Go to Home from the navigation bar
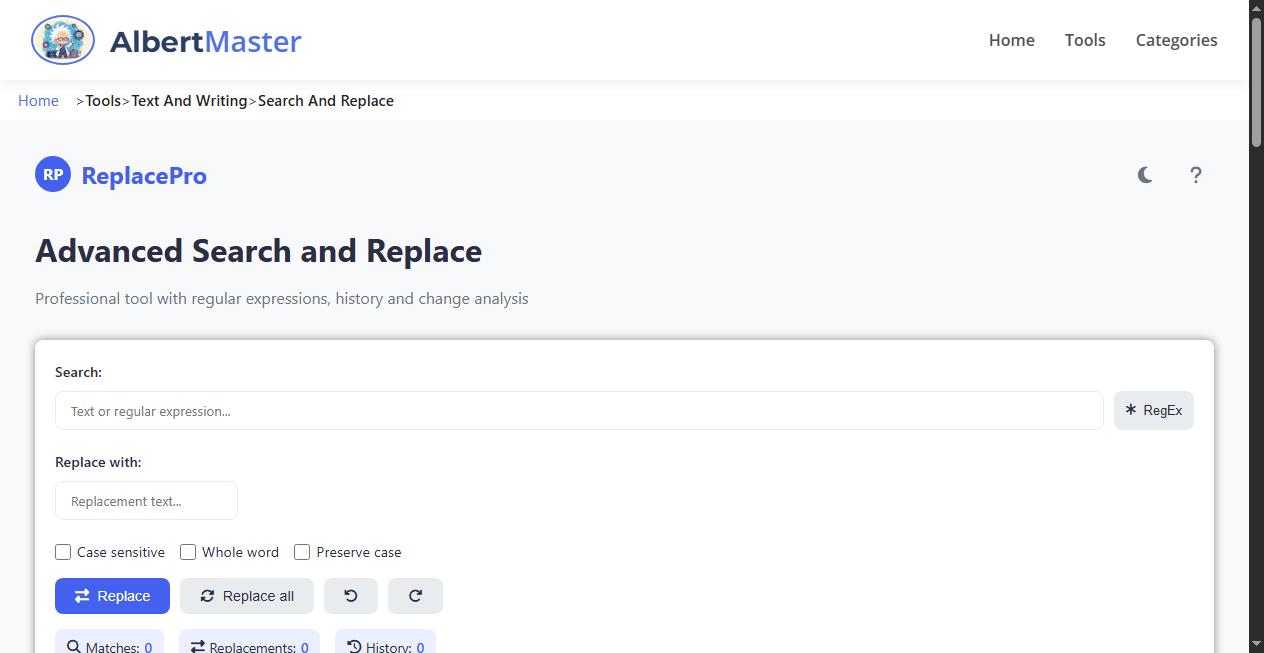1264x653 pixels. (1011, 40)
